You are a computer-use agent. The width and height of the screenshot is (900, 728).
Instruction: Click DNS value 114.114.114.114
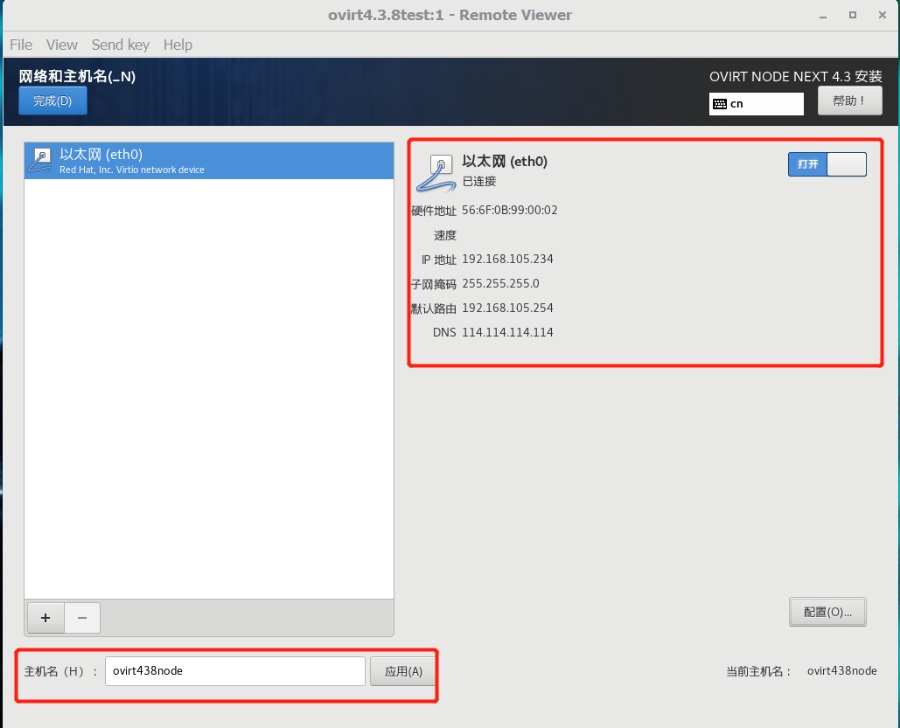(507, 332)
